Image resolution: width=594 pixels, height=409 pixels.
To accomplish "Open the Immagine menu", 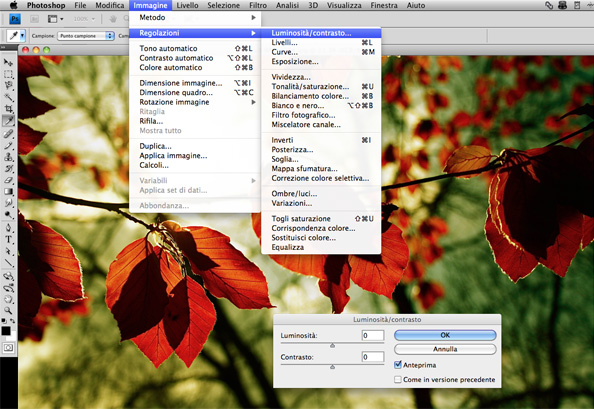I will 150,5.
